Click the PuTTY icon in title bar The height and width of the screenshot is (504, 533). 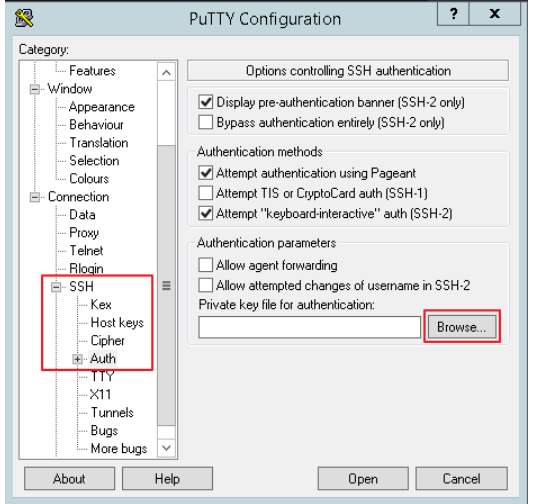[24, 18]
